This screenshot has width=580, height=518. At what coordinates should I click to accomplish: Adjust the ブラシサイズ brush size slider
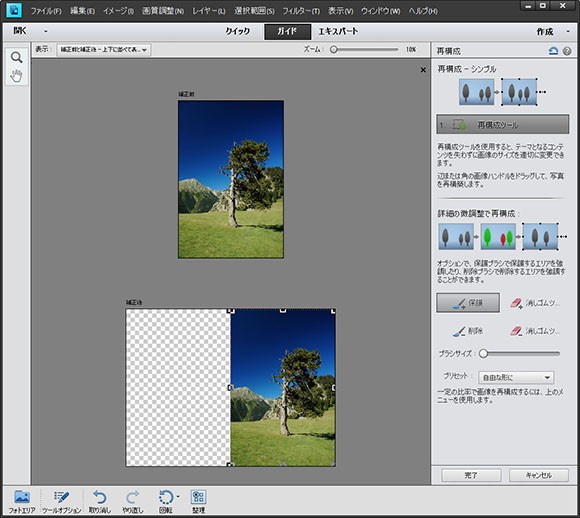[519, 354]
